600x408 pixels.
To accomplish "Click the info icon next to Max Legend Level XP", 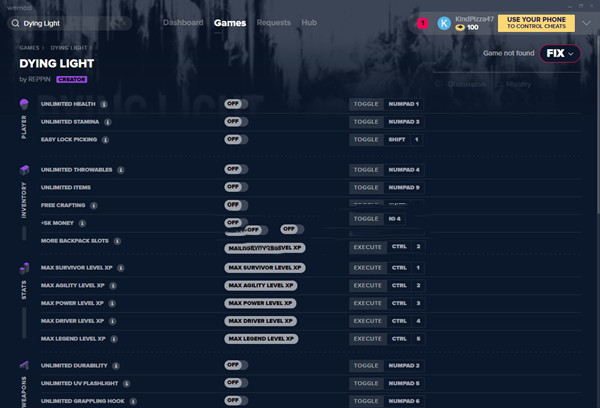I will [112, 339].
